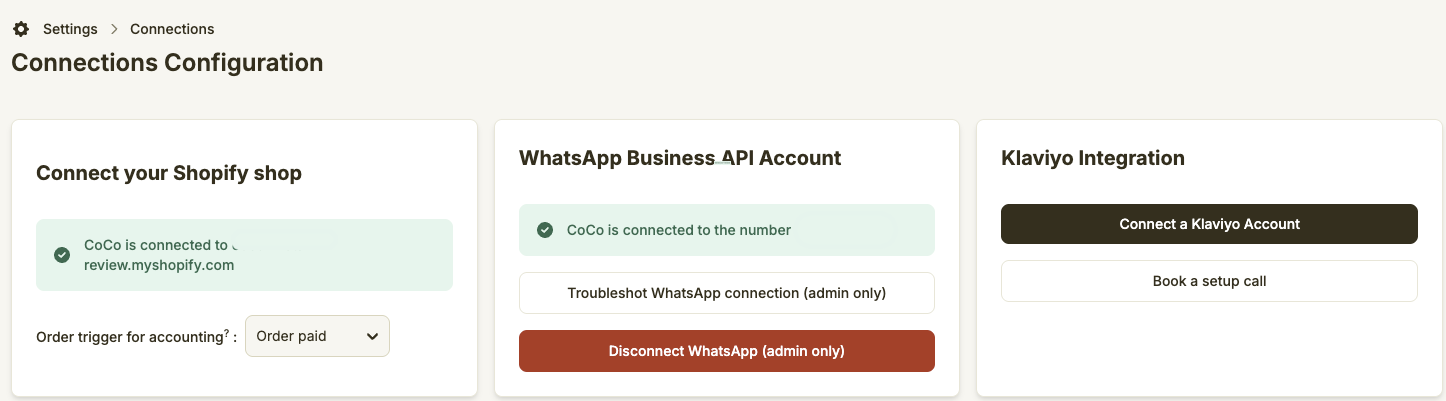Click the WhatsApp connected number message

[678, 230]
